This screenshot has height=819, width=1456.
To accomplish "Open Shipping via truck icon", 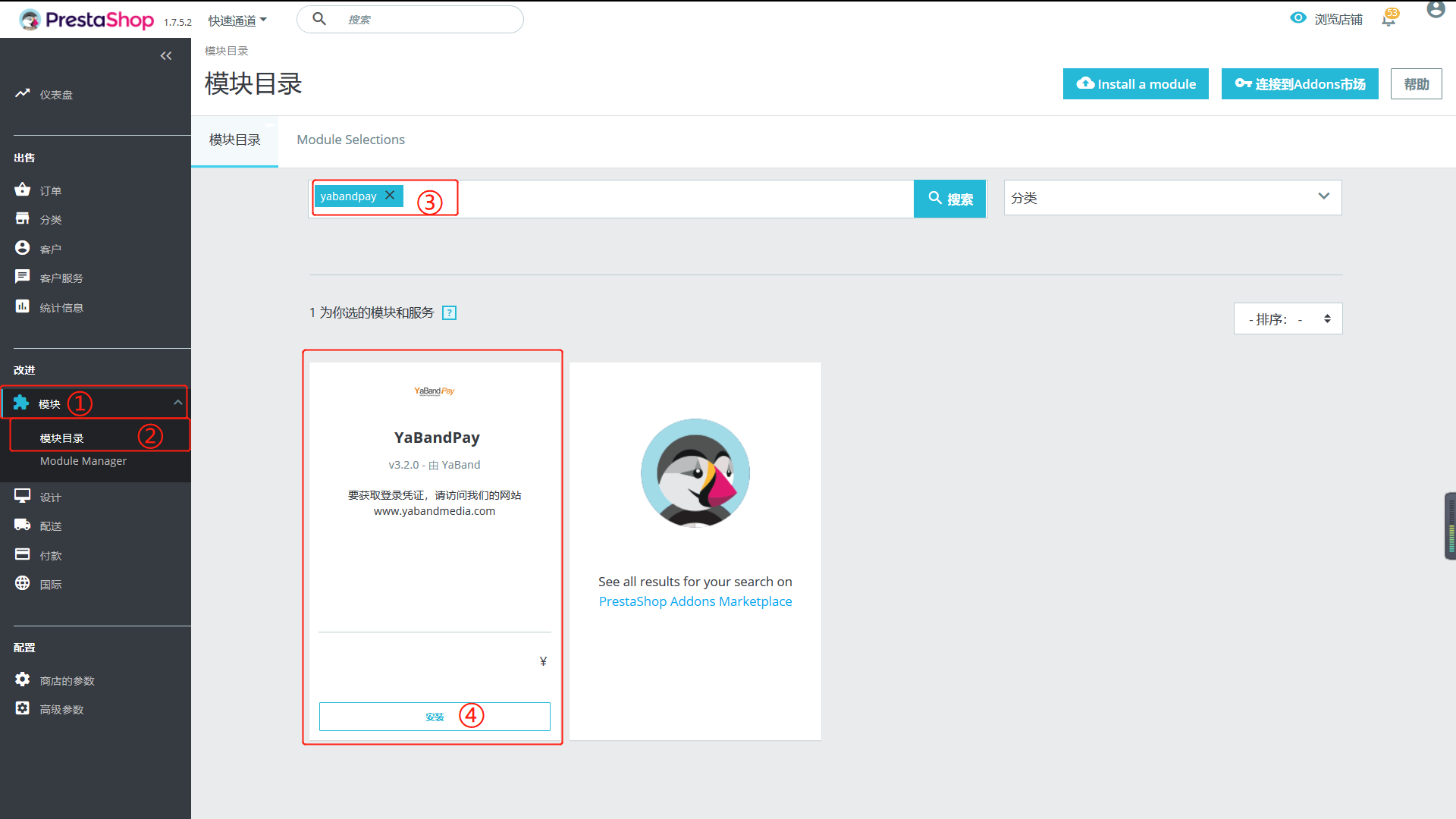I will click(x=23, y=525).
